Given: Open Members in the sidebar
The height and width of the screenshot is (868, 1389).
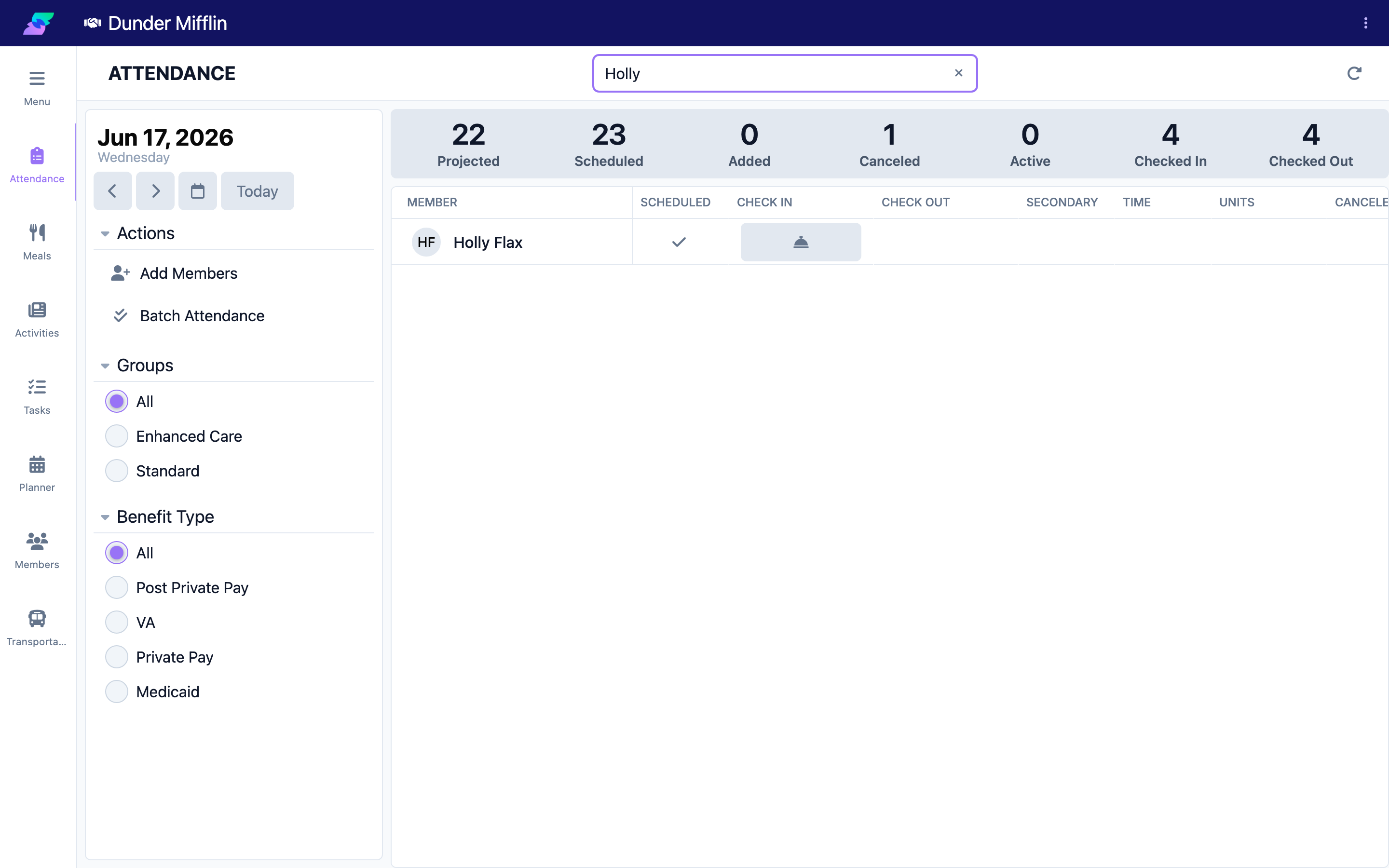Looking at the screenshot, I should (x=37, y=551).
